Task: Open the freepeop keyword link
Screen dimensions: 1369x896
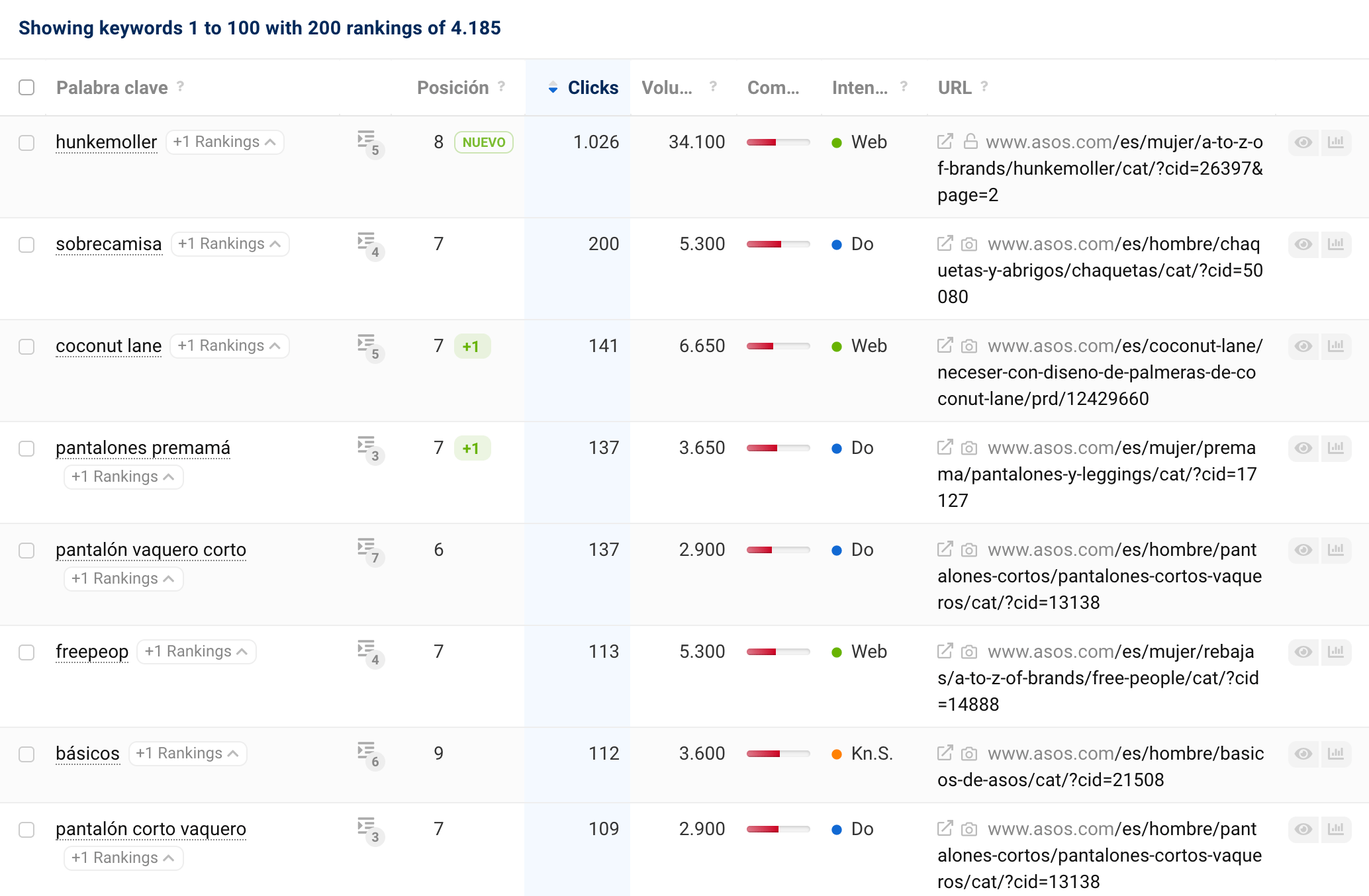Action: (x=92, y=651)
